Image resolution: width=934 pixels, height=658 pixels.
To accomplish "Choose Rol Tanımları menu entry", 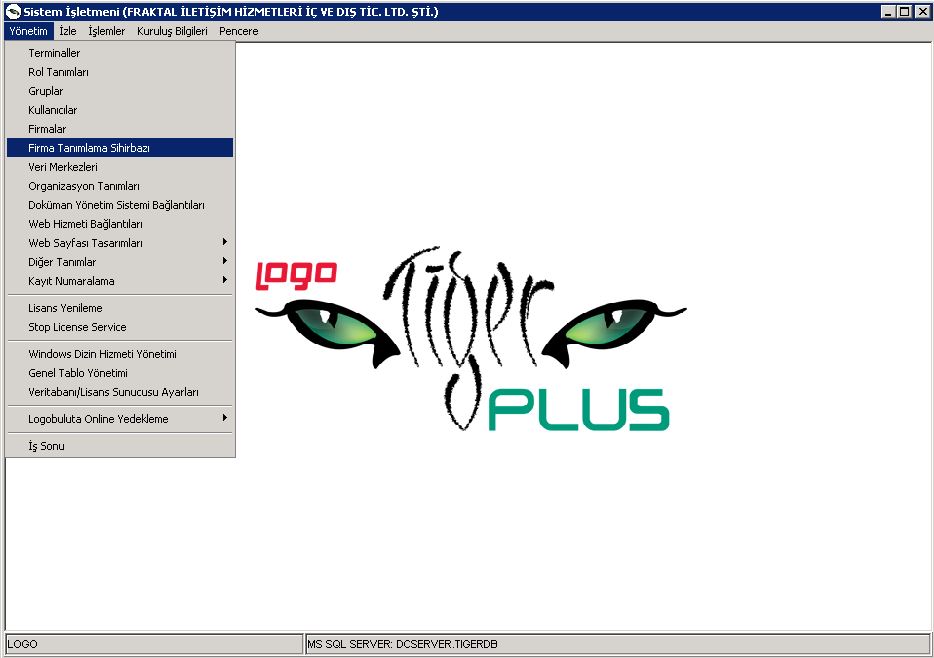I will coord(120,72).
